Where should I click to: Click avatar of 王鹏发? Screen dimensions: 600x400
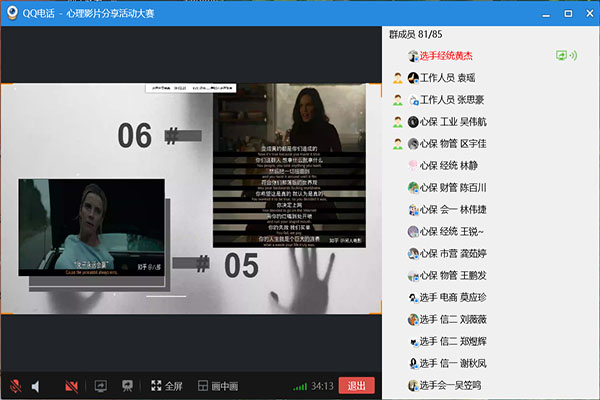413,276
